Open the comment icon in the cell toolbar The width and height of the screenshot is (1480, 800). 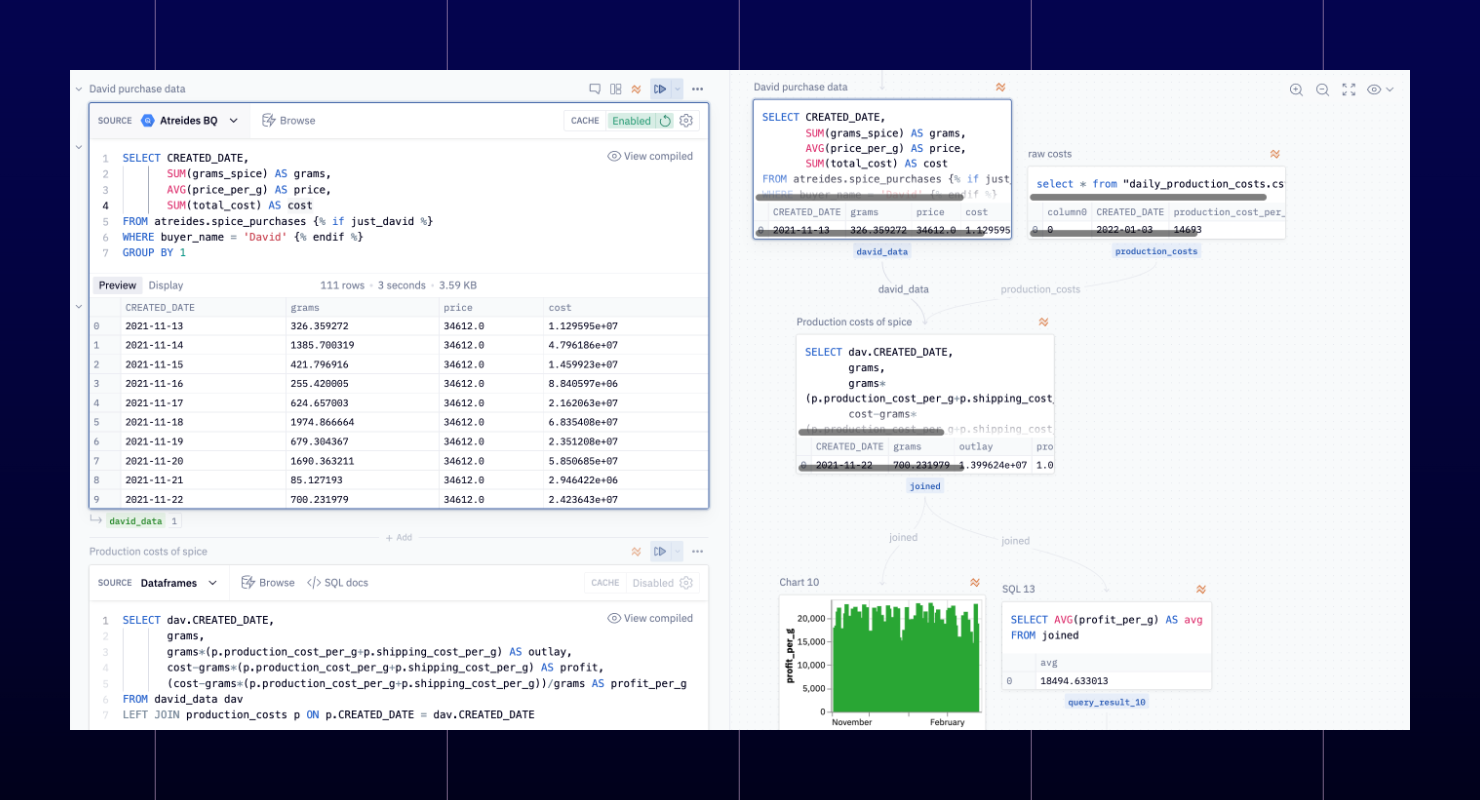(x=594, y=89)
